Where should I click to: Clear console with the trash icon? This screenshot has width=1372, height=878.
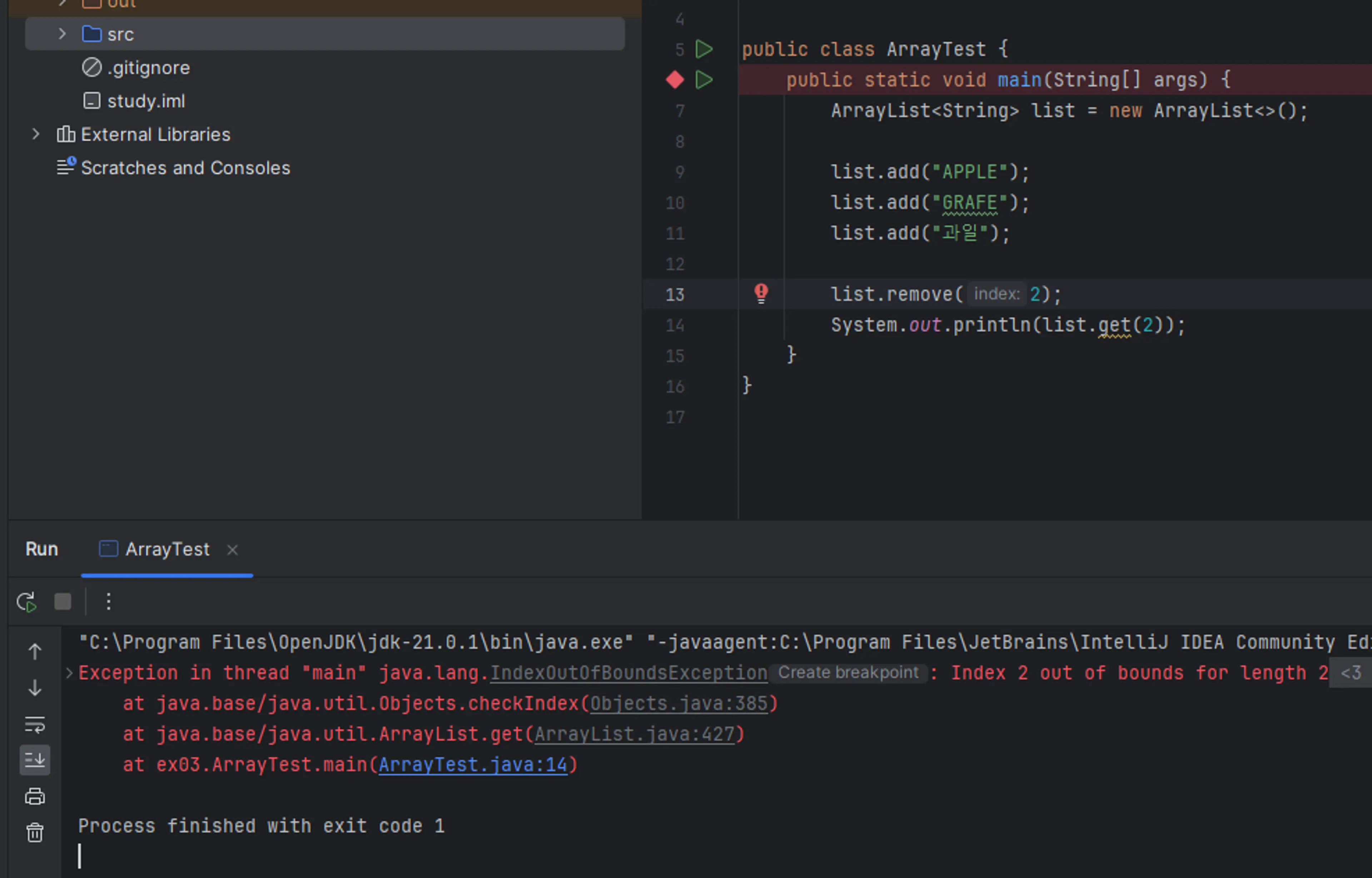(35, 833)
